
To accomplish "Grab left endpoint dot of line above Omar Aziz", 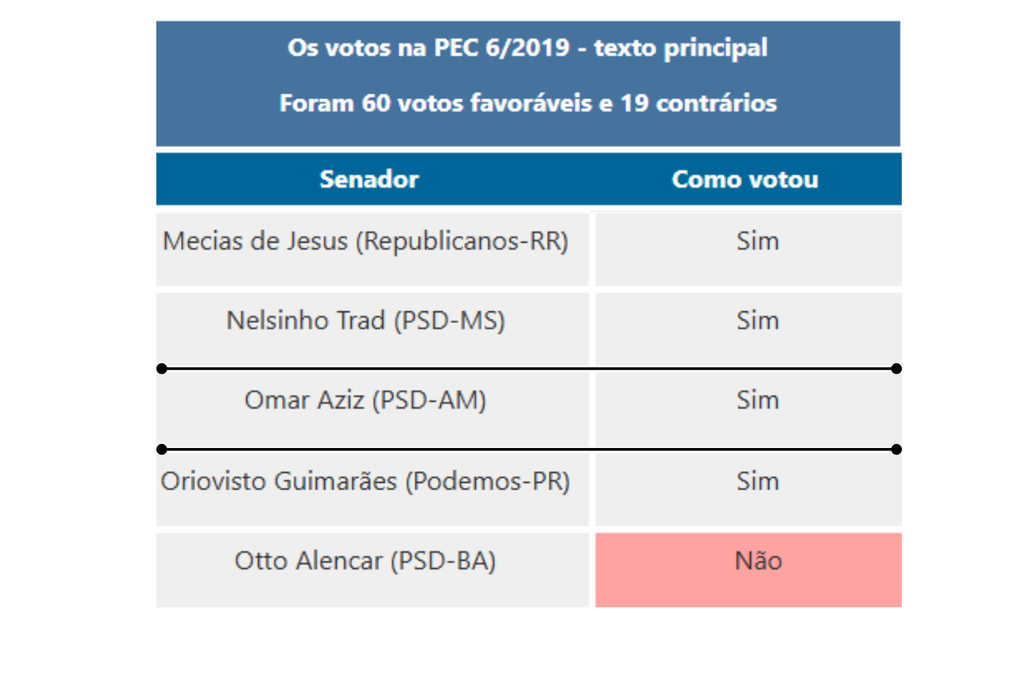I will point(162,369).
